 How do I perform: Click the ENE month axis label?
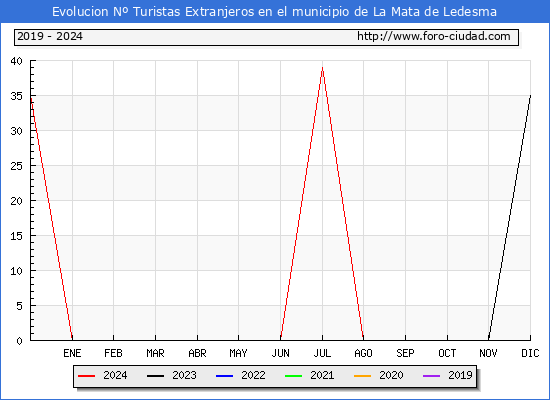pos(72,353)
